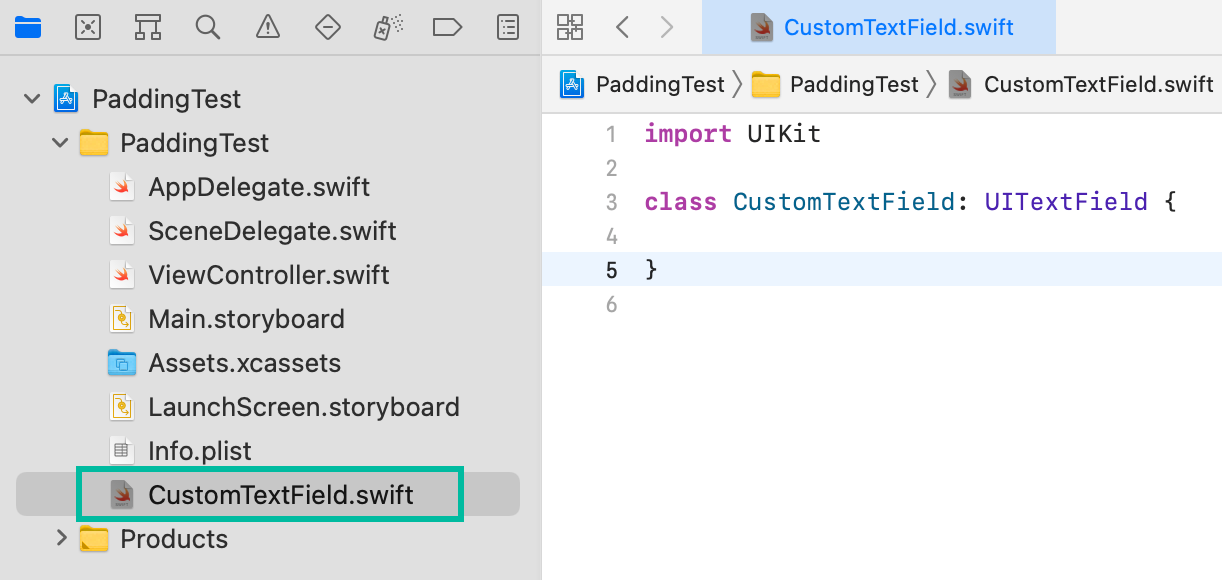This screenshot has height=580, width=1222.
Task: Show the Symbol navigator
Action: coord(148,27)
